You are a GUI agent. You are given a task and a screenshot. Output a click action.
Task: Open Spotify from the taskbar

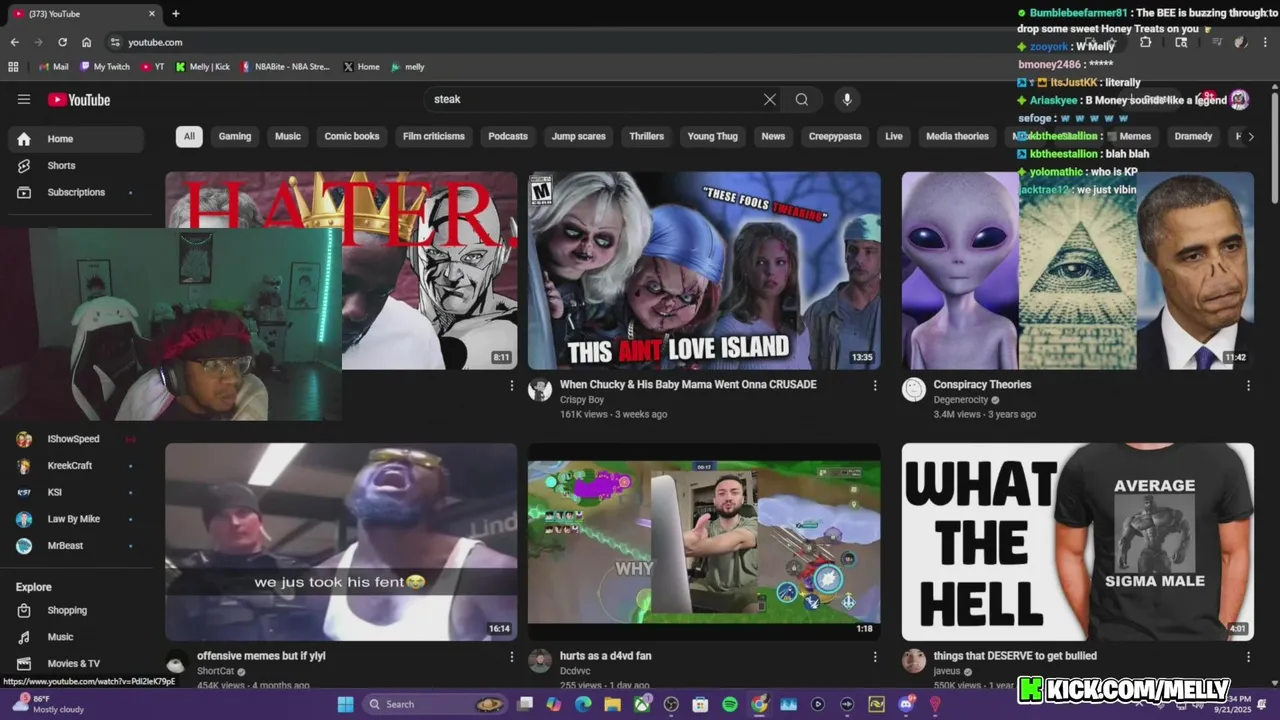[730, 704]
